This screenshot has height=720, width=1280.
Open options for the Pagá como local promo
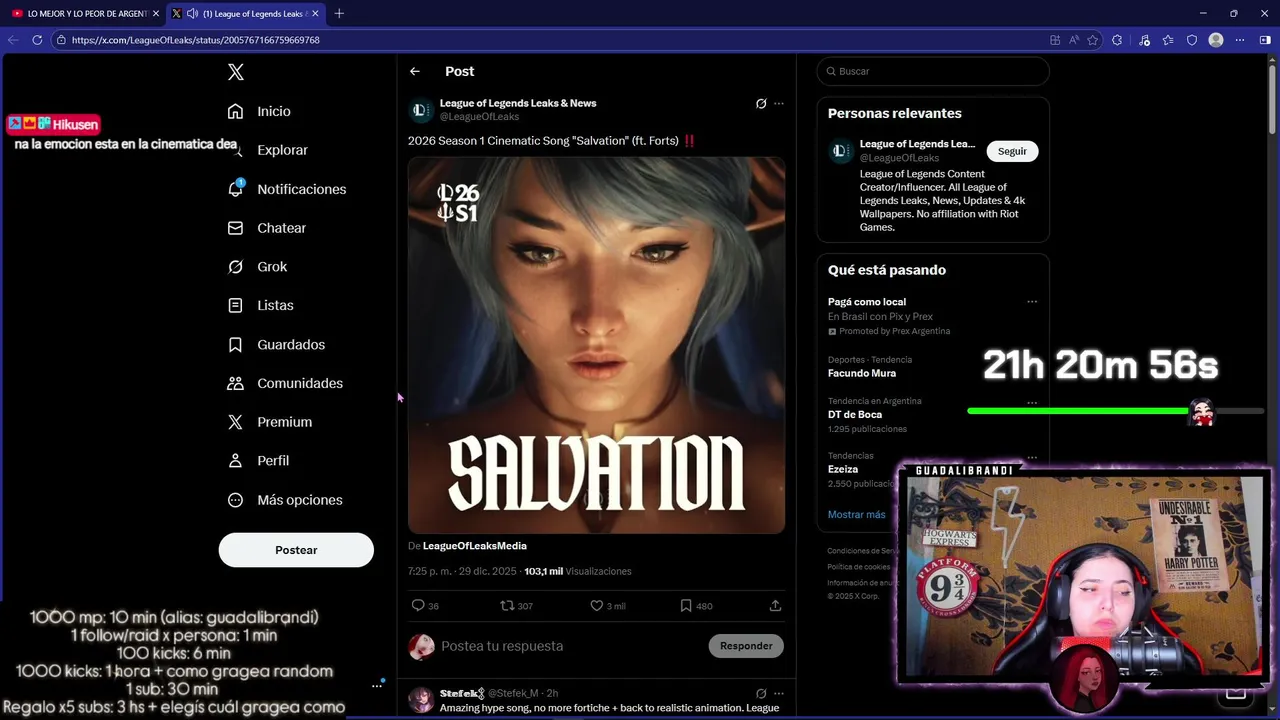[x=1032, y=302]
